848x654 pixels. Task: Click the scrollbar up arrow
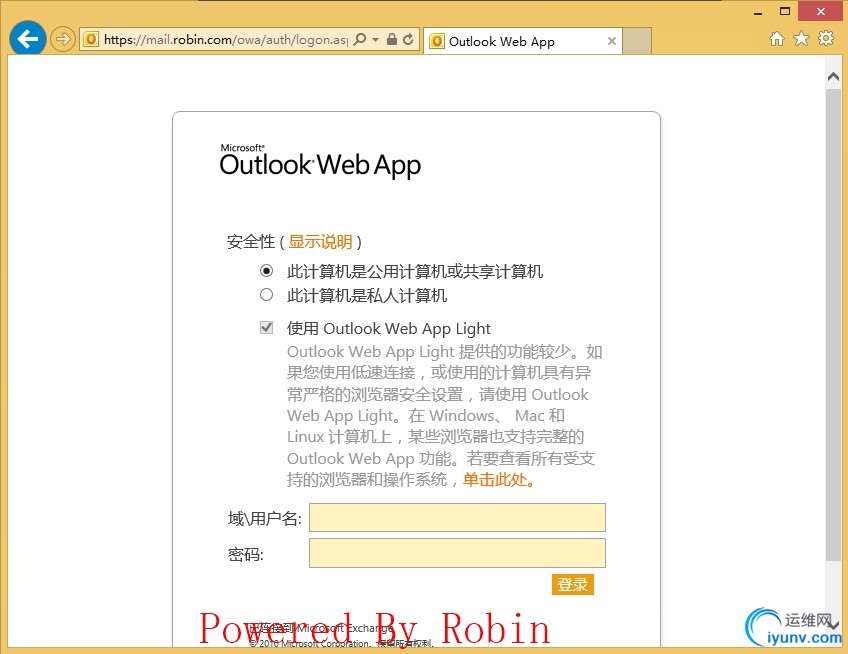(833, 77)
